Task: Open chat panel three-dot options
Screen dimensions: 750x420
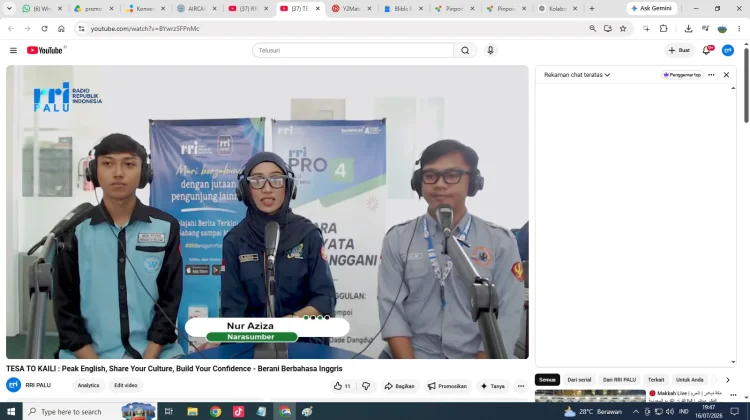Action: click(x=711, y=75)
